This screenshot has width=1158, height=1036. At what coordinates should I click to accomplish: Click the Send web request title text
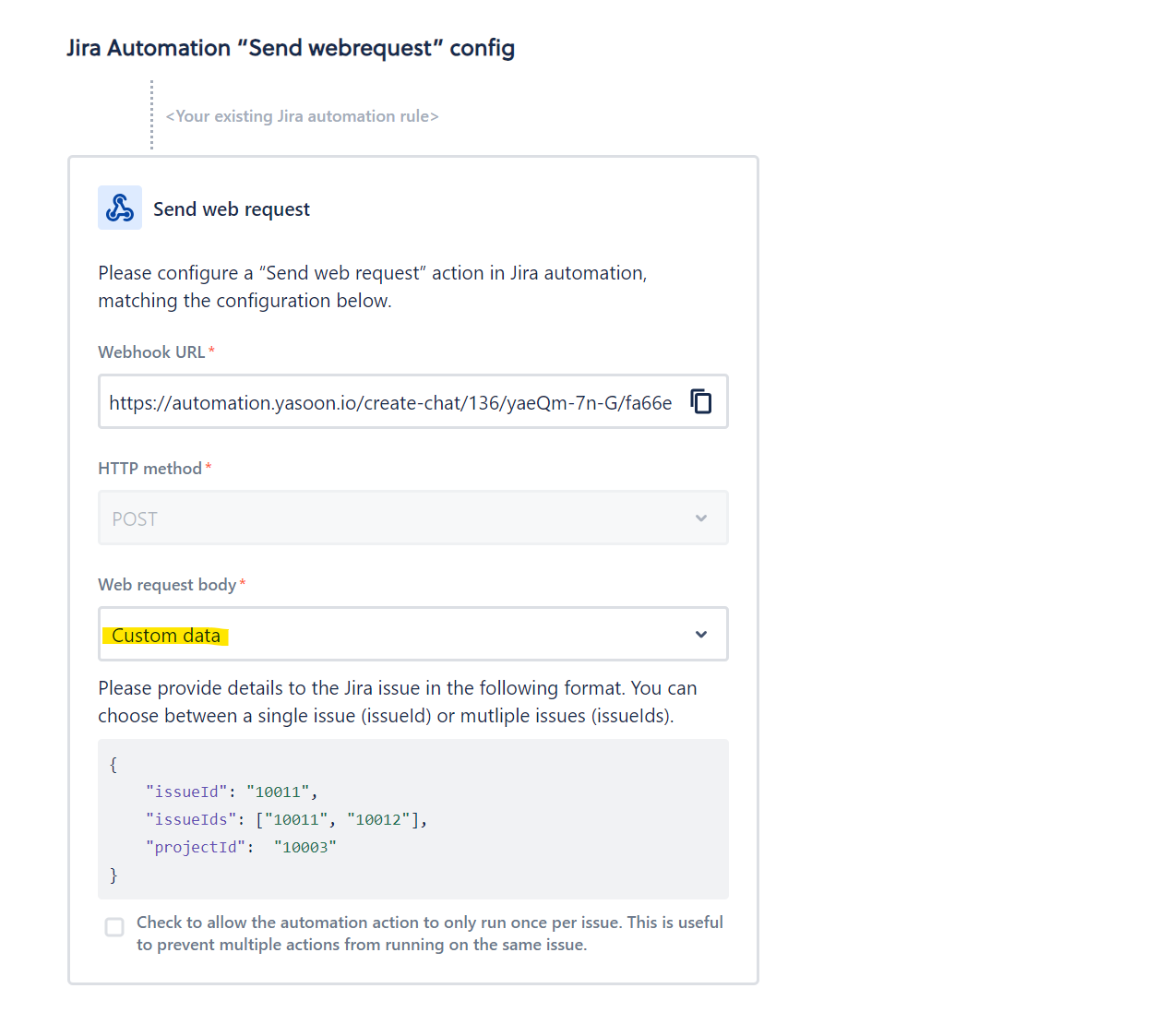(x=231, y=208)
